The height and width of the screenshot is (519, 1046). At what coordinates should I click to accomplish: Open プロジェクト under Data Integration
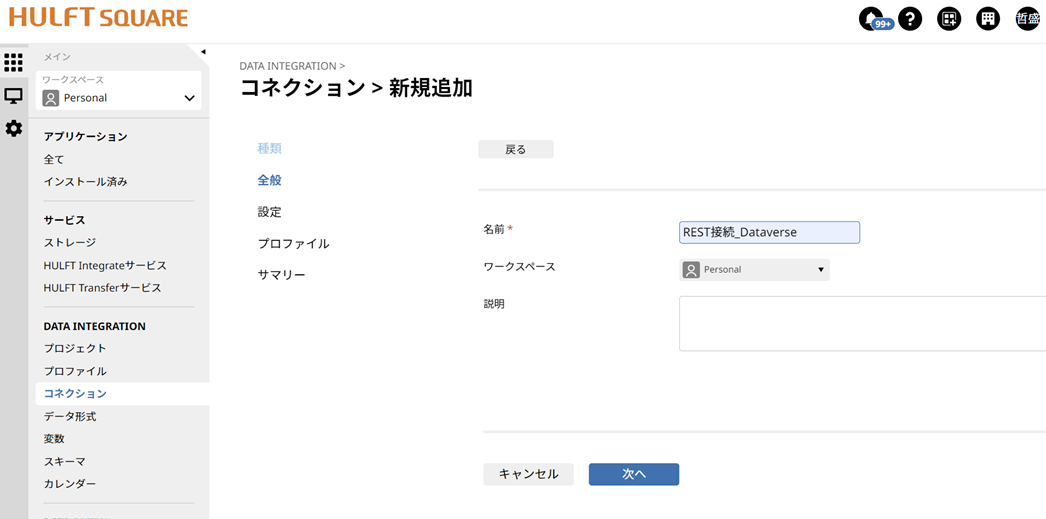[75, 348]
